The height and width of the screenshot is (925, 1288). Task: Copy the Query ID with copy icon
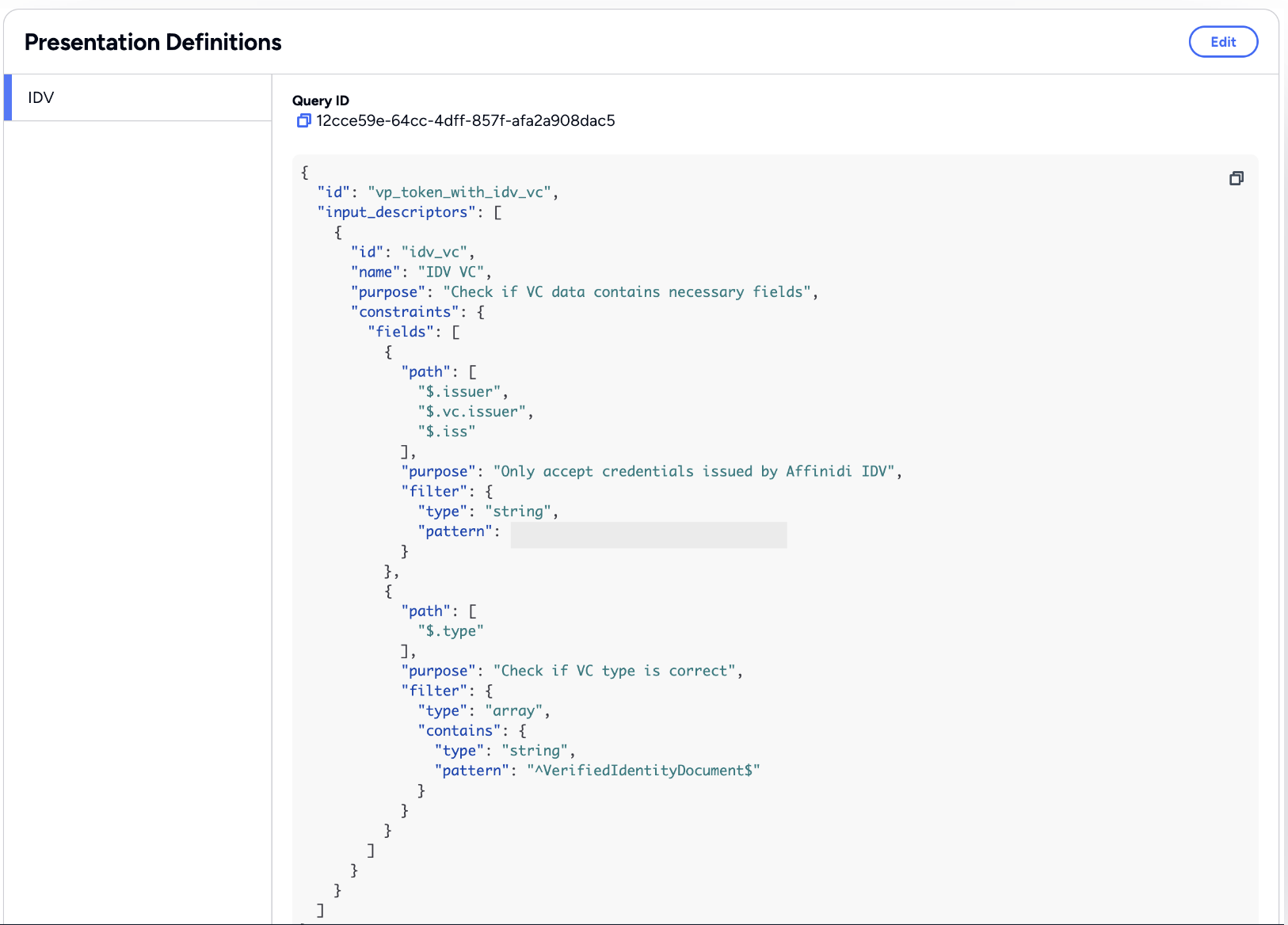pyautogui.click(x=303, y=120)
